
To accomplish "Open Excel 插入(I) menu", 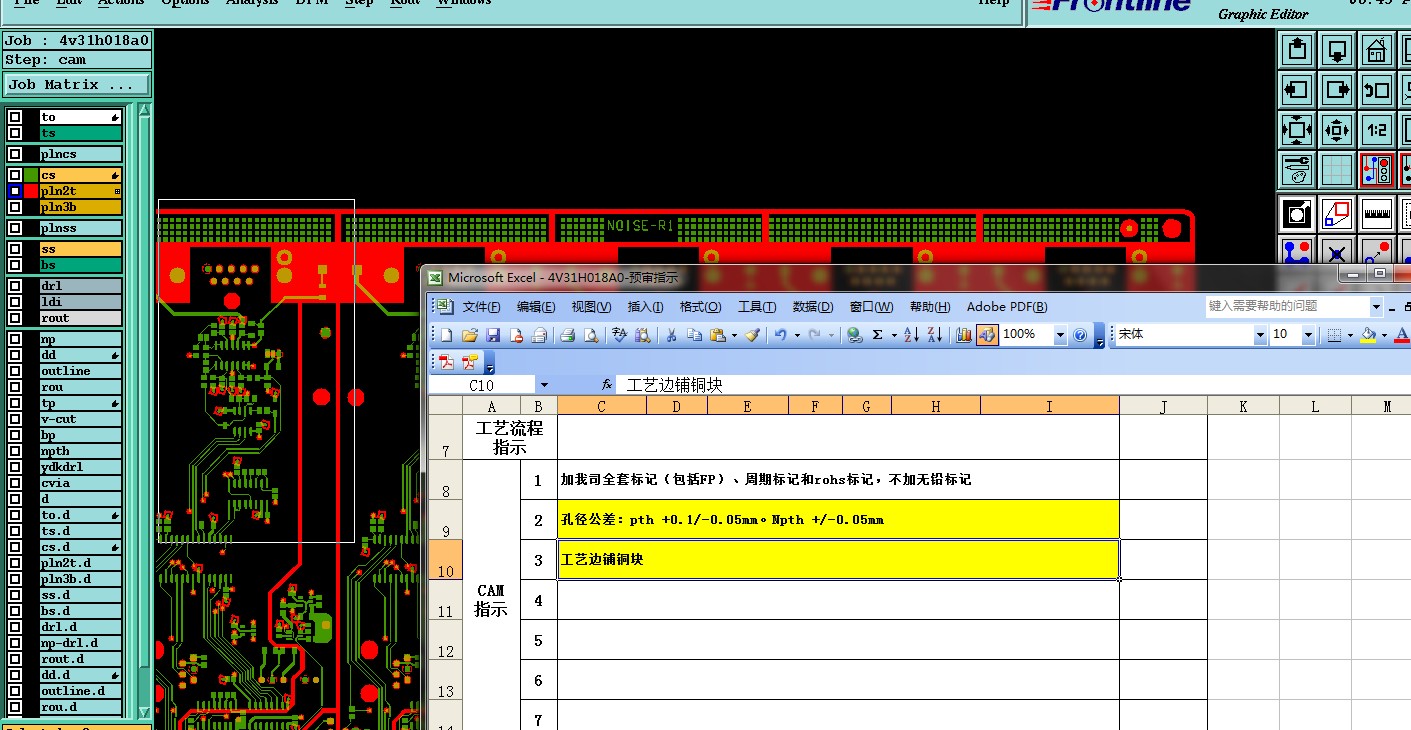I will click(646, 307).
